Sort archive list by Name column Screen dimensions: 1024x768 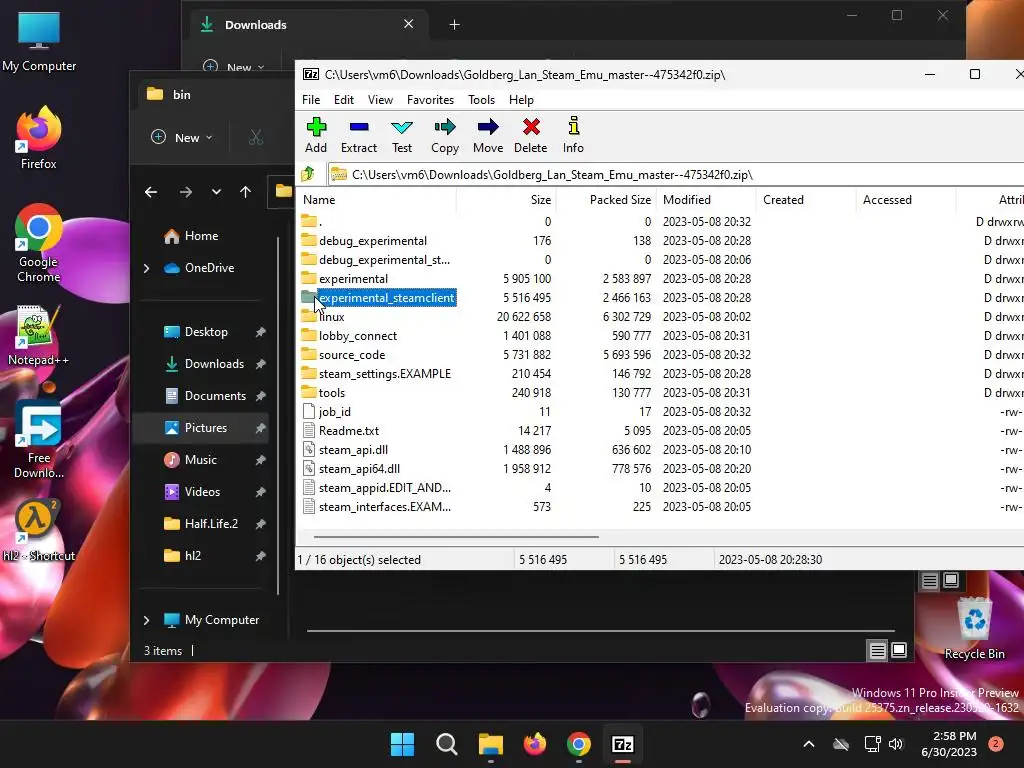click(x=377, y=200)
